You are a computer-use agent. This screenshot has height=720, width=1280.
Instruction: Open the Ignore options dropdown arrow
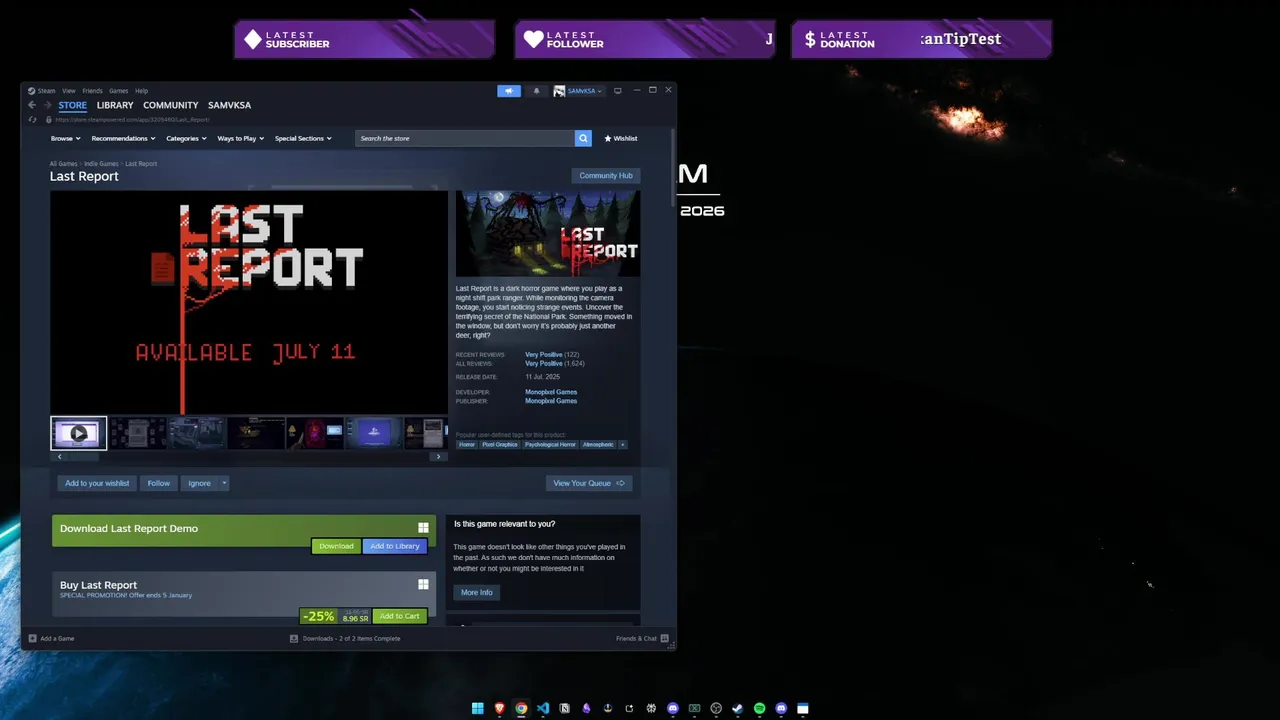(x=224, y=483)
